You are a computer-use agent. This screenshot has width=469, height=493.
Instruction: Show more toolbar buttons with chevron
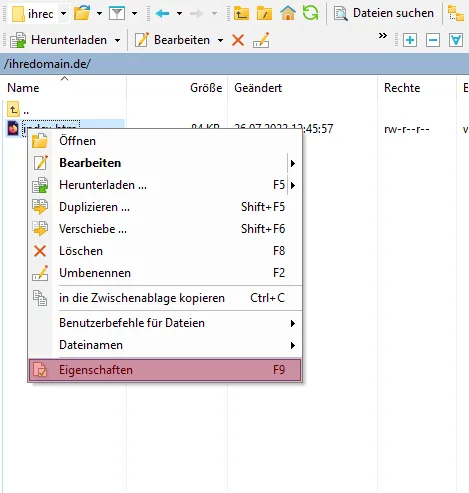(x=383, y=35)
